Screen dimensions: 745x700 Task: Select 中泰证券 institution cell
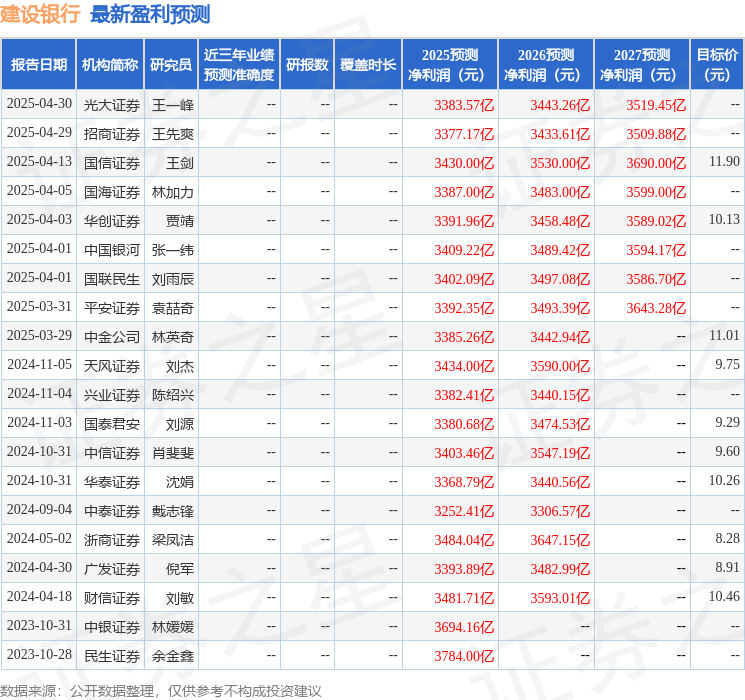tap(112, 511)
